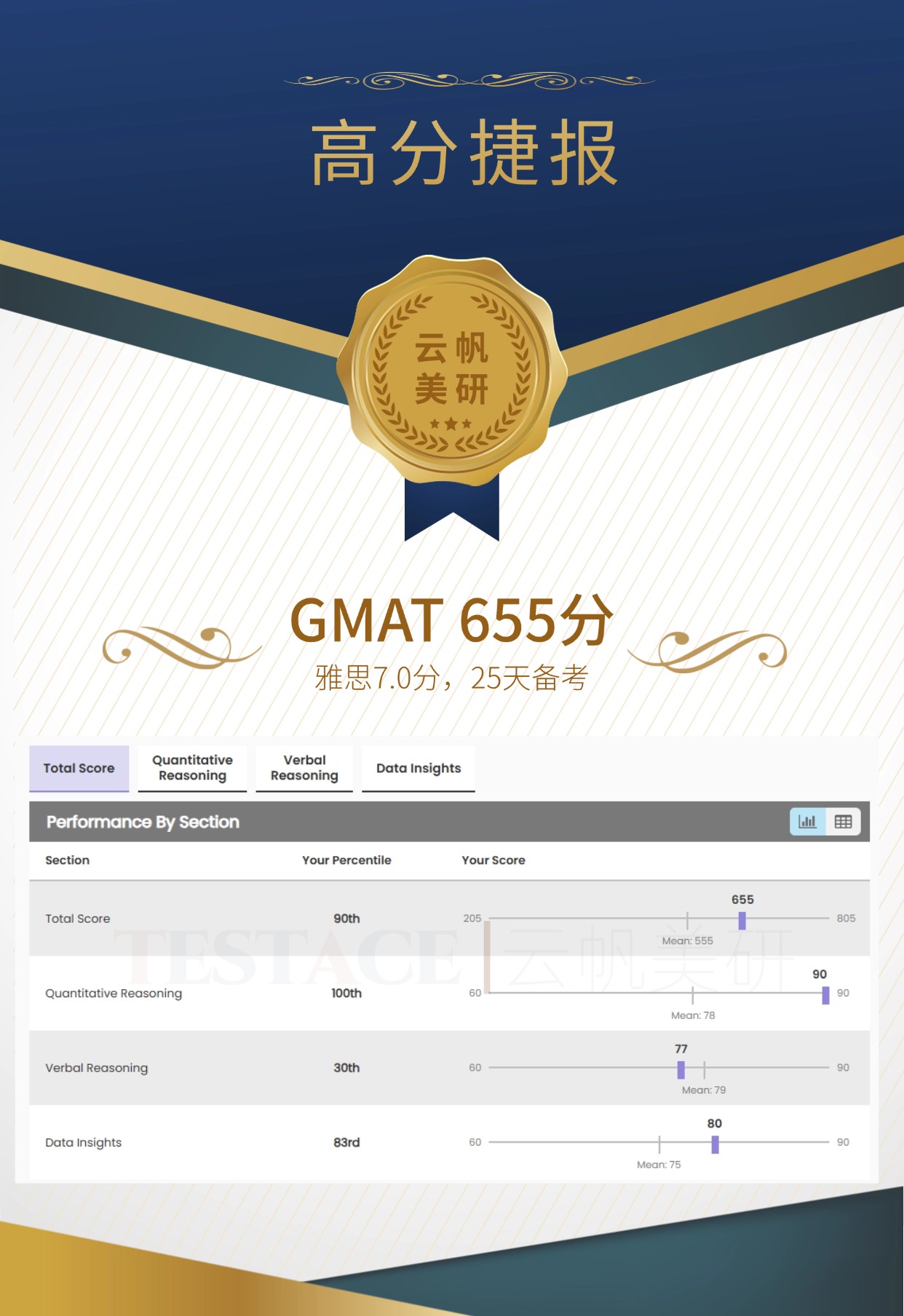
Task: Click the Verbal Reasoning row label
Action: point(97,1068)
